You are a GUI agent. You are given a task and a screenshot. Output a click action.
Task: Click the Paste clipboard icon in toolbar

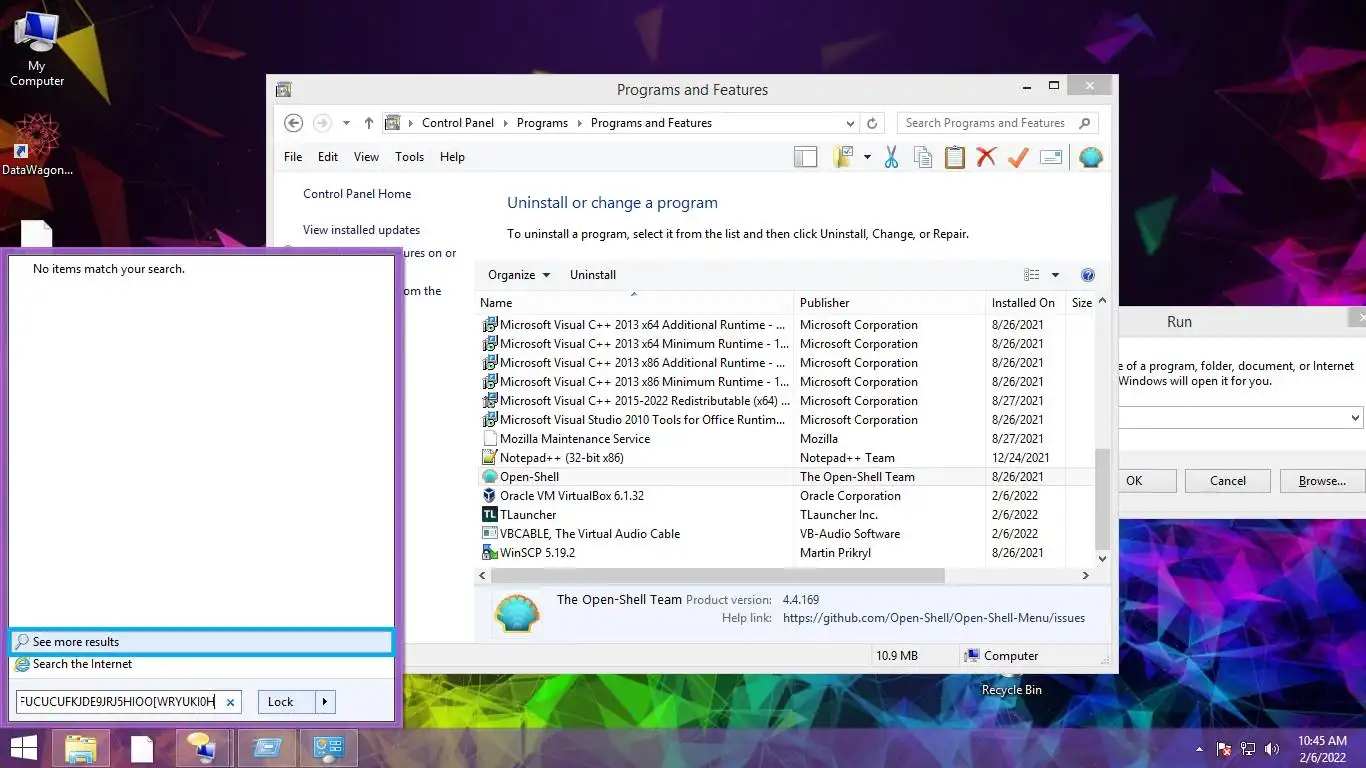tap(955, 157)
